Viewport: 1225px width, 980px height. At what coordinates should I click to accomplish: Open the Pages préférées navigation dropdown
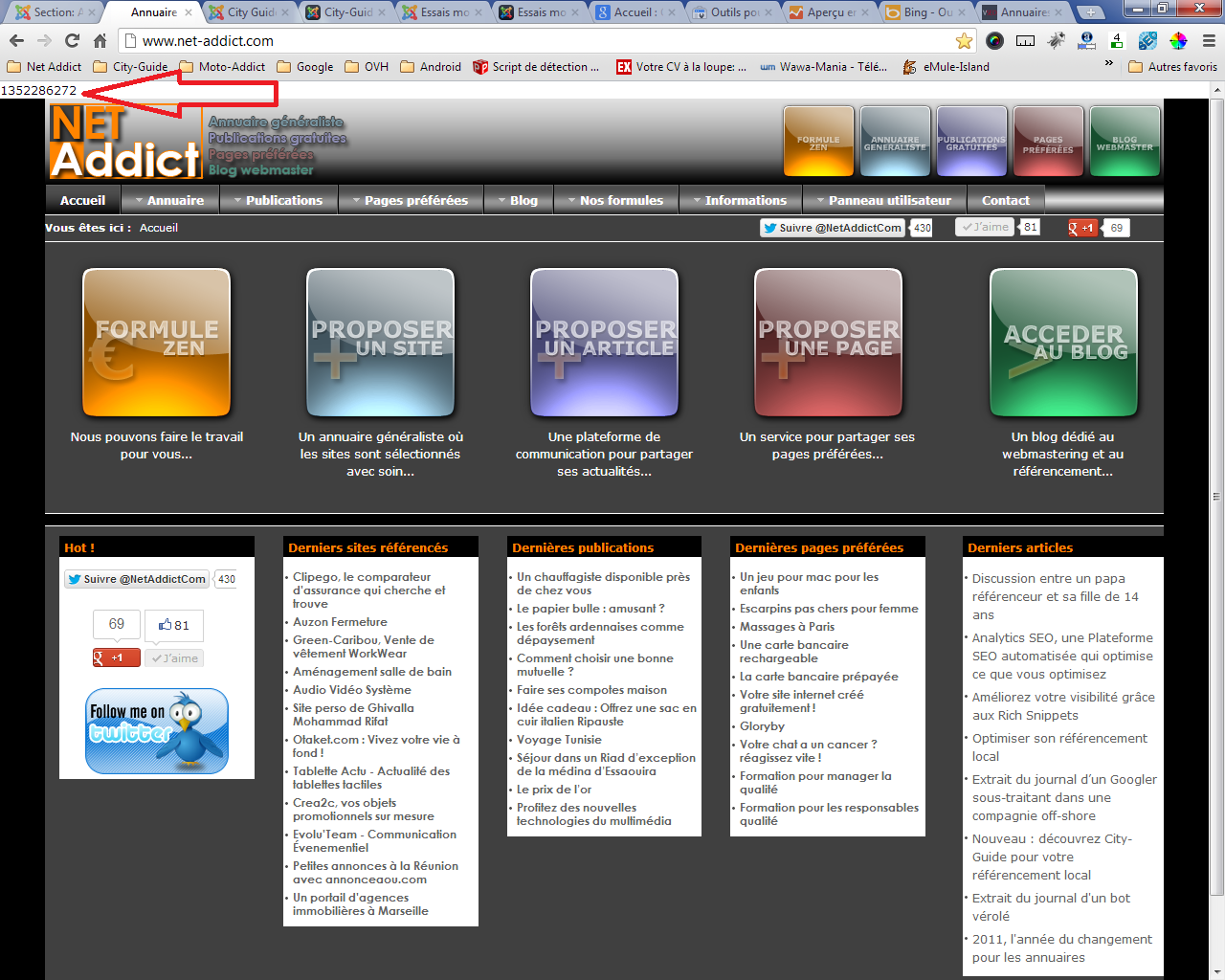pos(410,200)
